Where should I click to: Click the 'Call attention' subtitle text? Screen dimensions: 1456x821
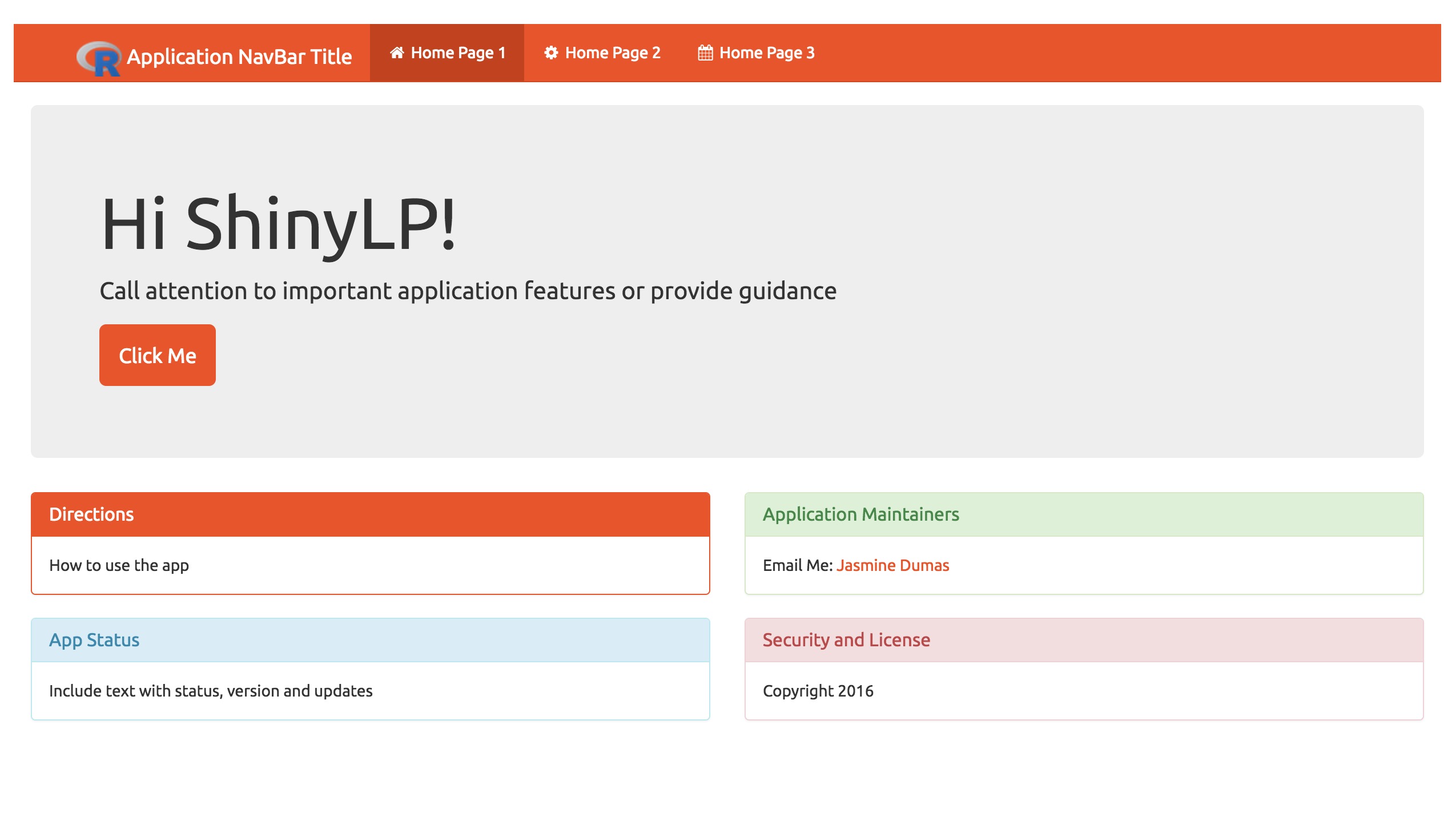point(468,291)
